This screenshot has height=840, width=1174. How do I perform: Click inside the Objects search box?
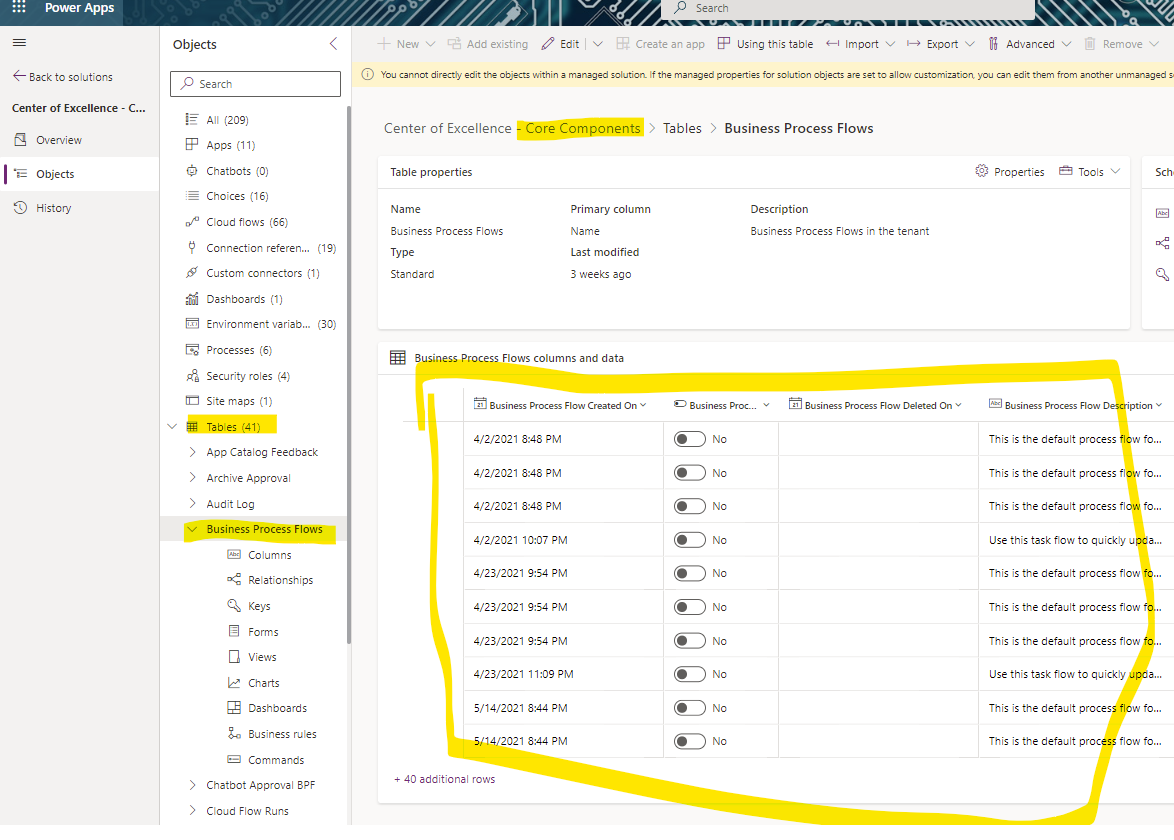(x=255, y=84)
